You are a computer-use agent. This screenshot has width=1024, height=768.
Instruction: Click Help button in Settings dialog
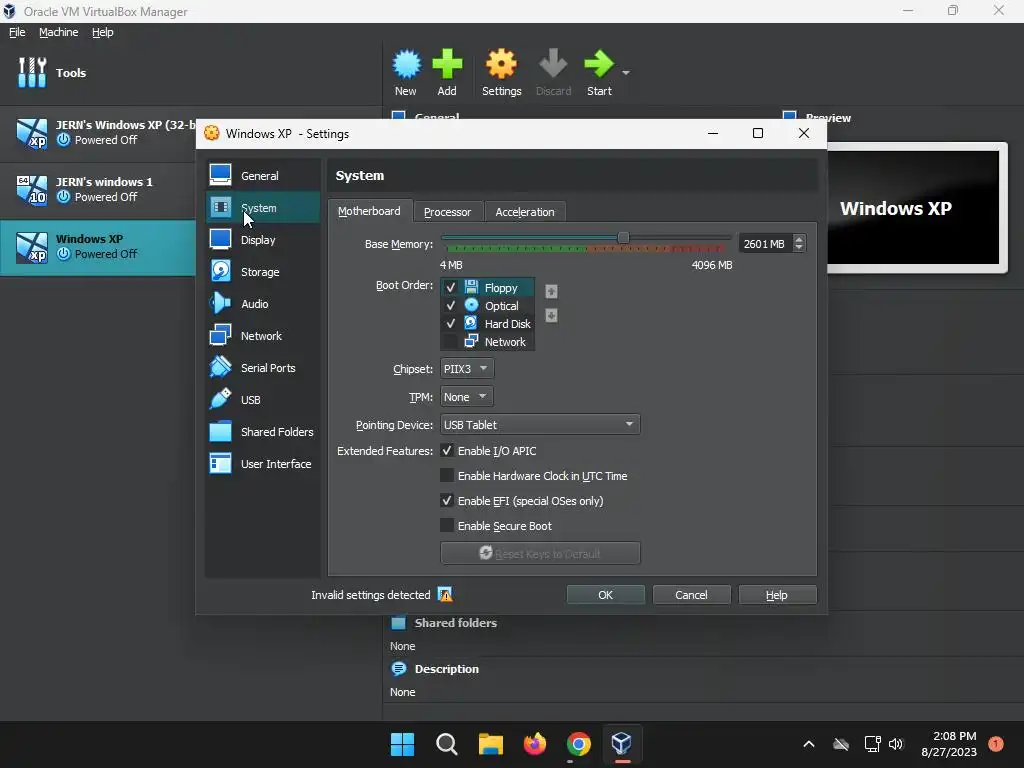777,595
